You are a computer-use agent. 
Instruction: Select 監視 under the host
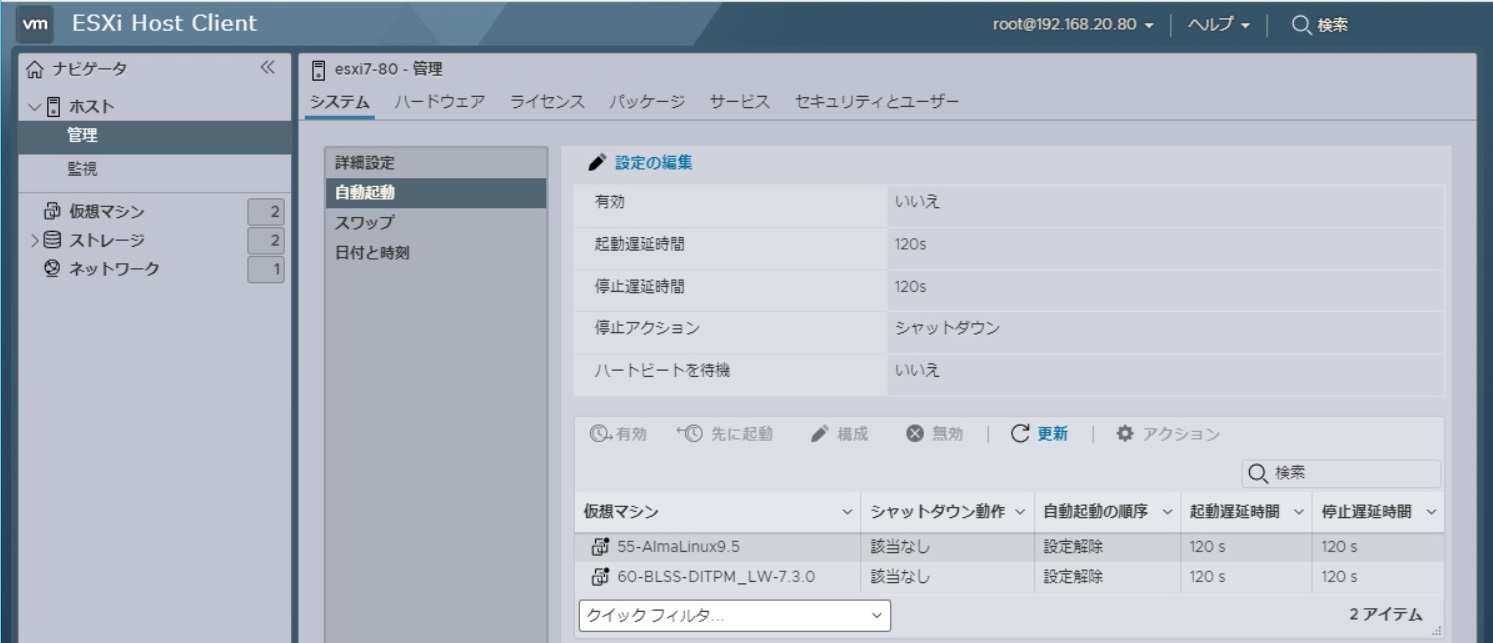pyautogui.click(x=155, y=170)
